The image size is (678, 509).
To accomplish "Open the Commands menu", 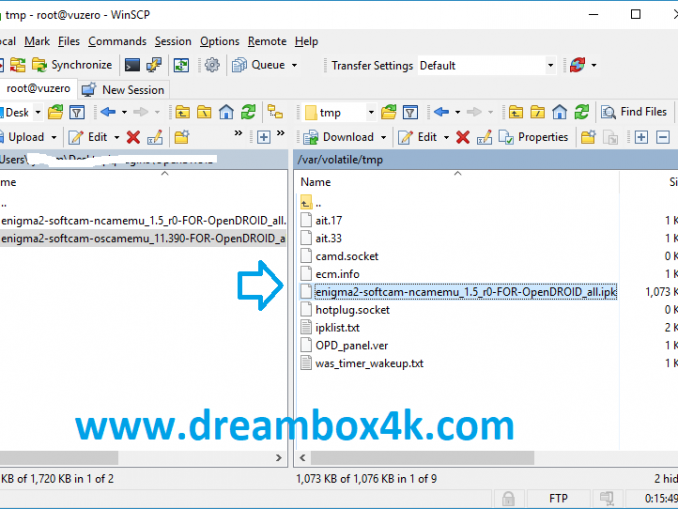I will tap(117, 42).
